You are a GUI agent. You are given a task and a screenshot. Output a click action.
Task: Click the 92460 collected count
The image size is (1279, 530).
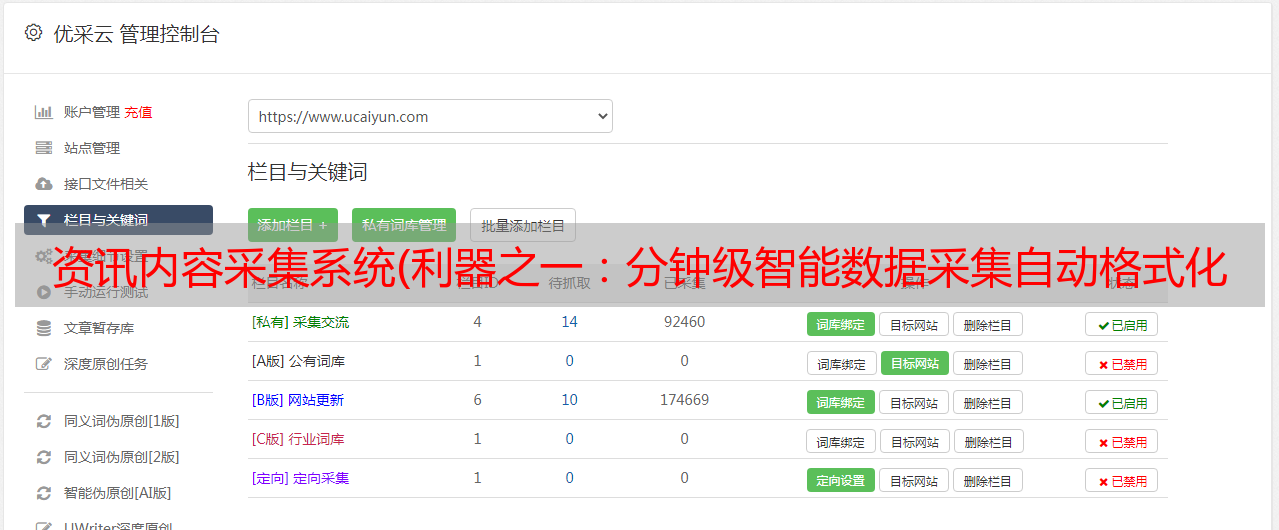(x=684, y=322)
